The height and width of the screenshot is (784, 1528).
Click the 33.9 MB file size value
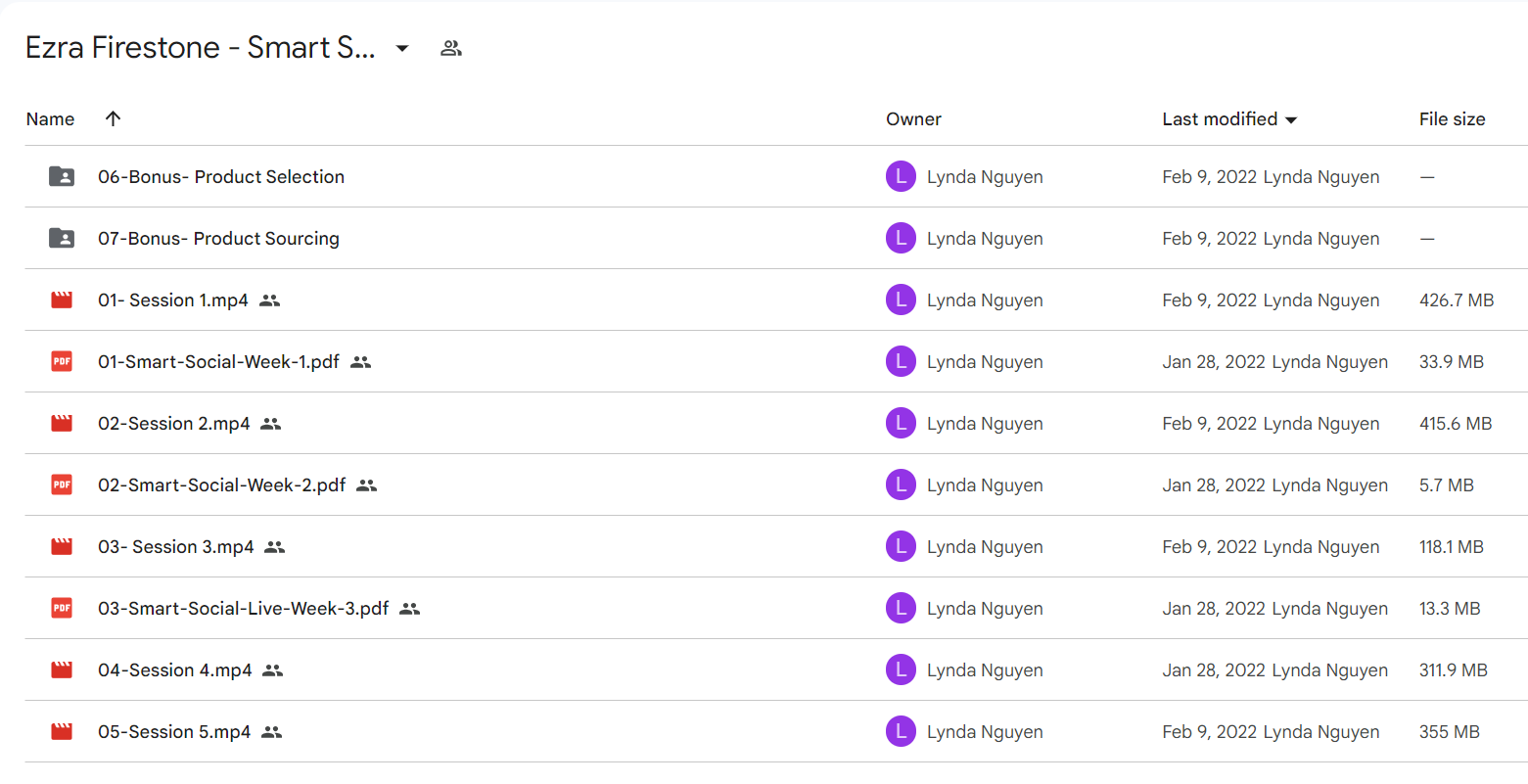pyautogui.click(x=1452, y=362)
